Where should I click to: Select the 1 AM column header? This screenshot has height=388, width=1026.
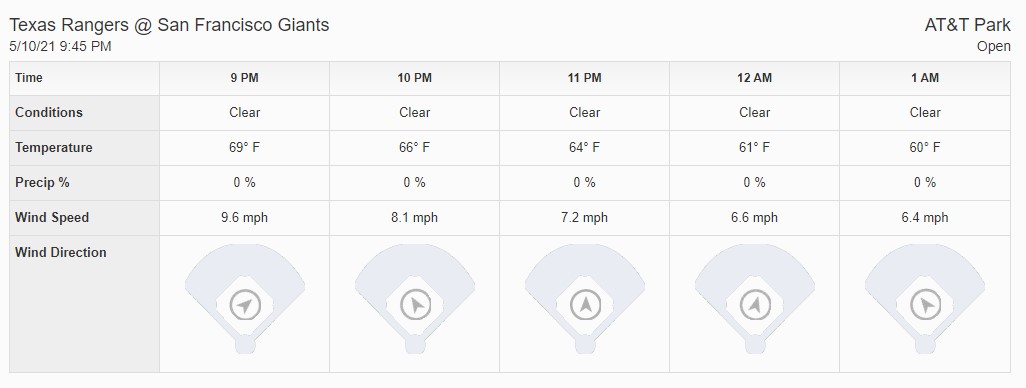point(925,78)
